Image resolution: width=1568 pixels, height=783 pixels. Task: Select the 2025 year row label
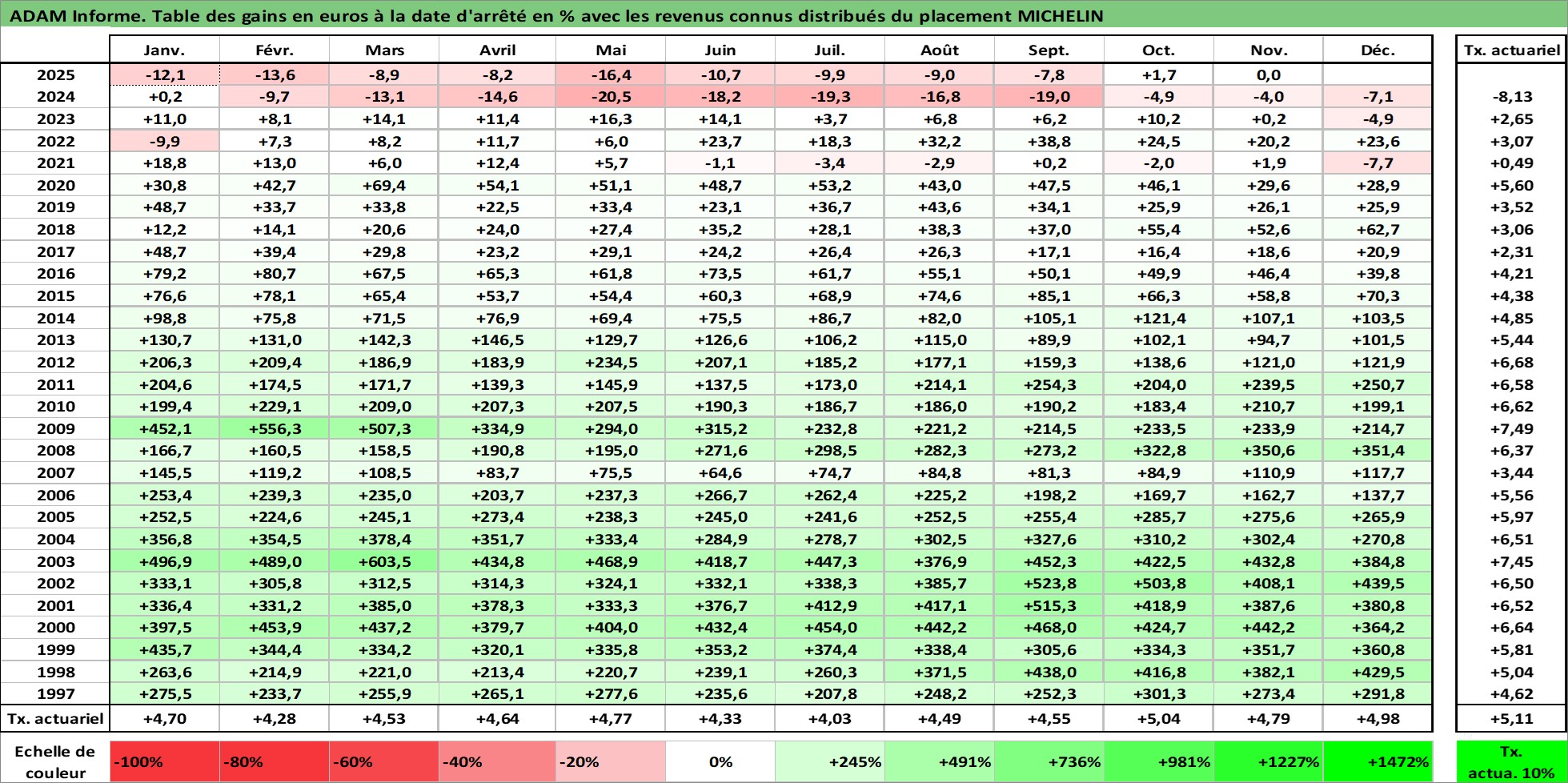pyautogui.click(x=55, y=74)
